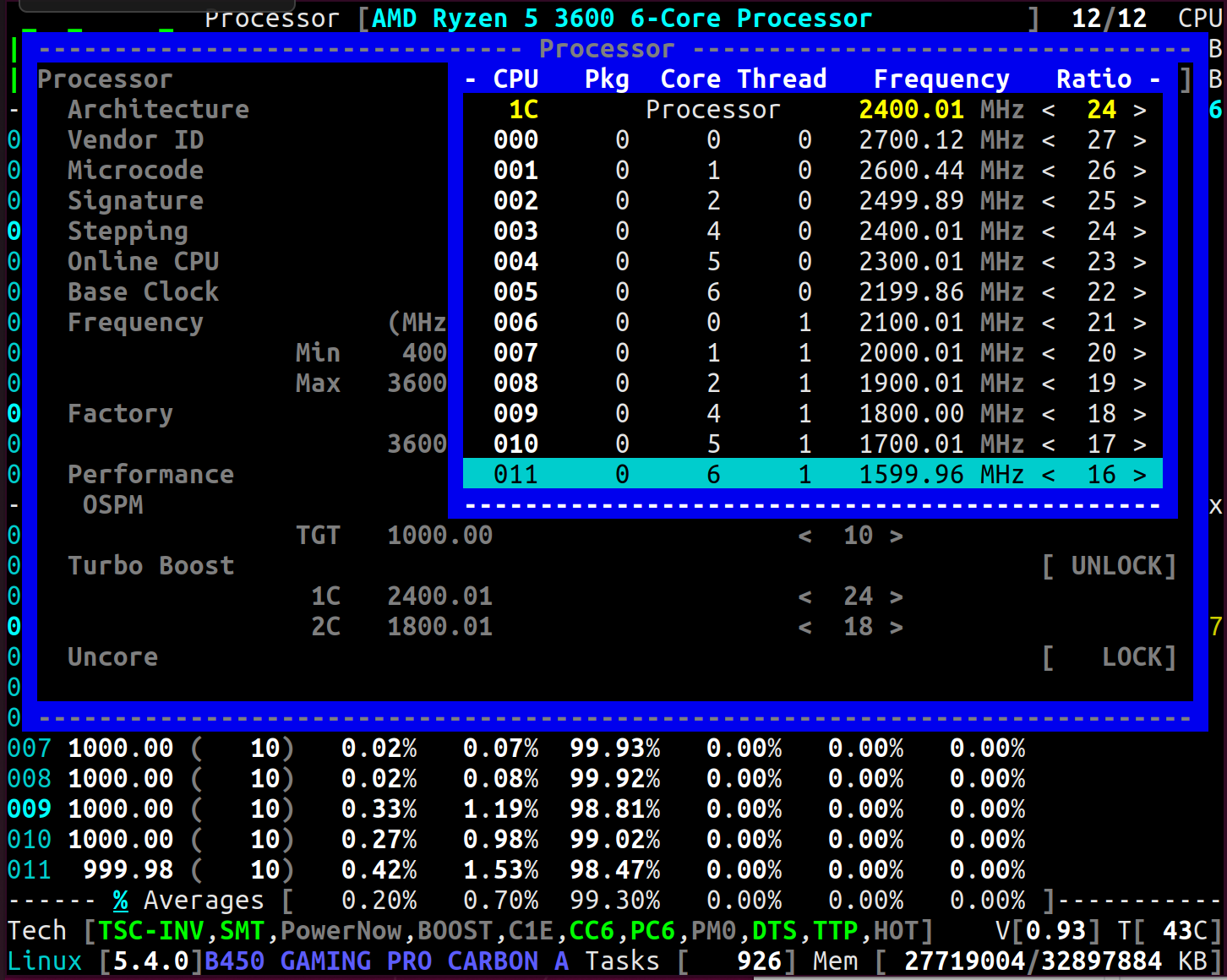Decrease Turbo Boost 1C ratio 24

pyautogui.click(x=805, y=596)
